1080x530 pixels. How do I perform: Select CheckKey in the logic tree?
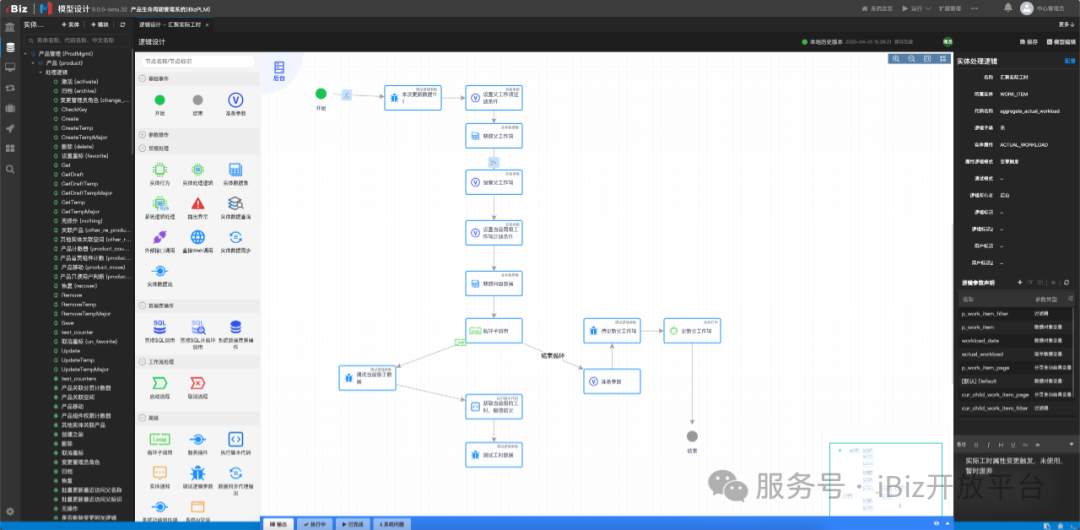(x=74, y=109)
